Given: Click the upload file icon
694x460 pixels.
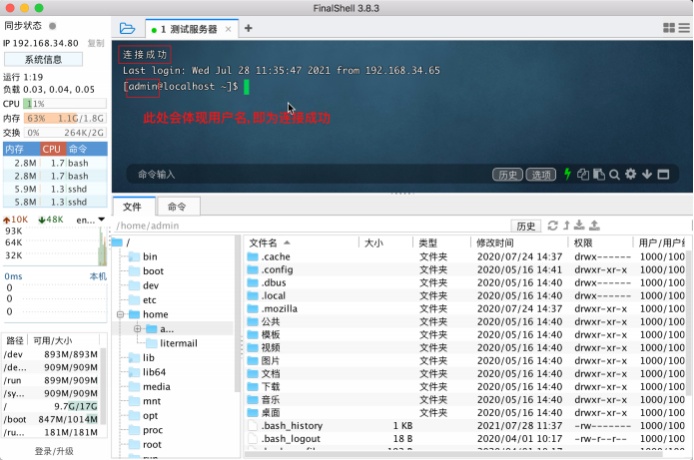Looking at the screenshot, I should [594, 225].
